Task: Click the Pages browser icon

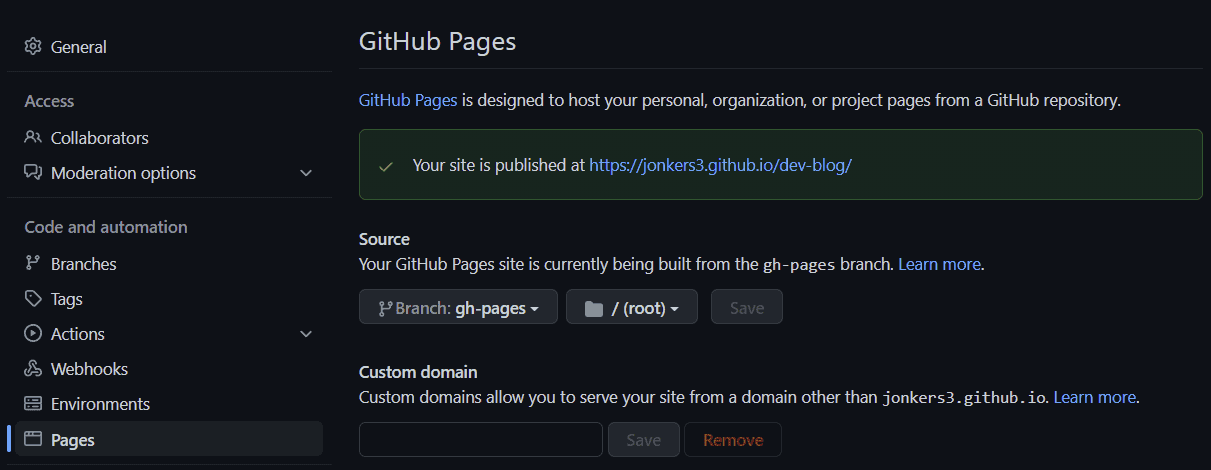Action: click(x=33, y=439)
